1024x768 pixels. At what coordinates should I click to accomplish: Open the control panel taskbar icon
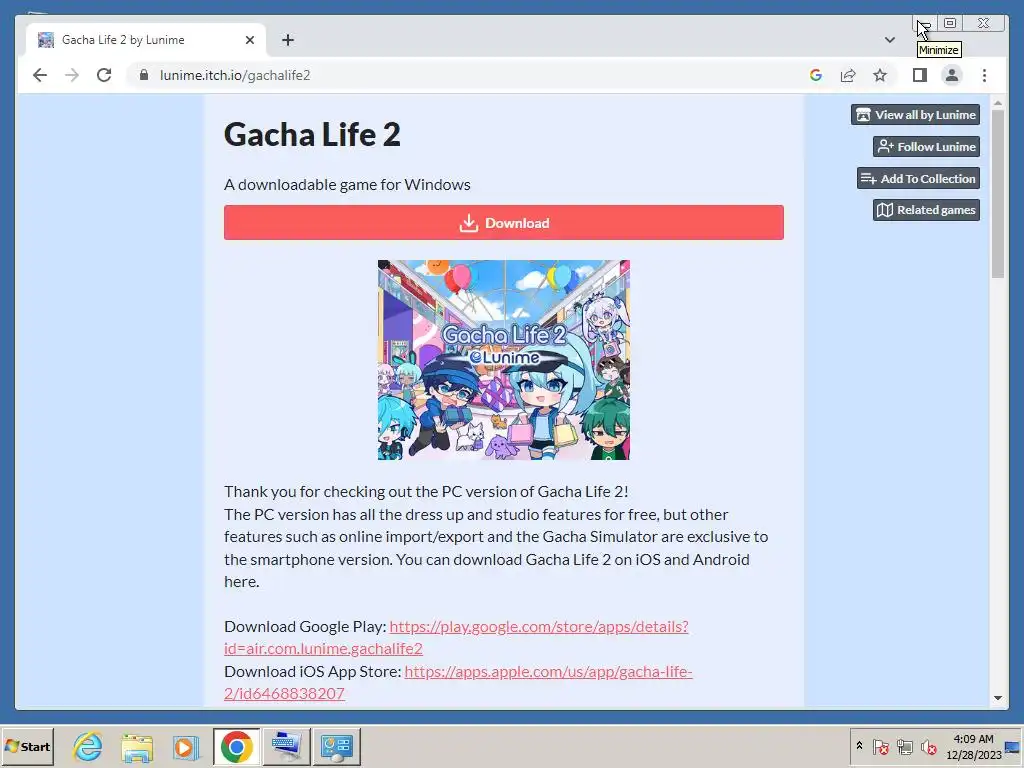(337, 746)
